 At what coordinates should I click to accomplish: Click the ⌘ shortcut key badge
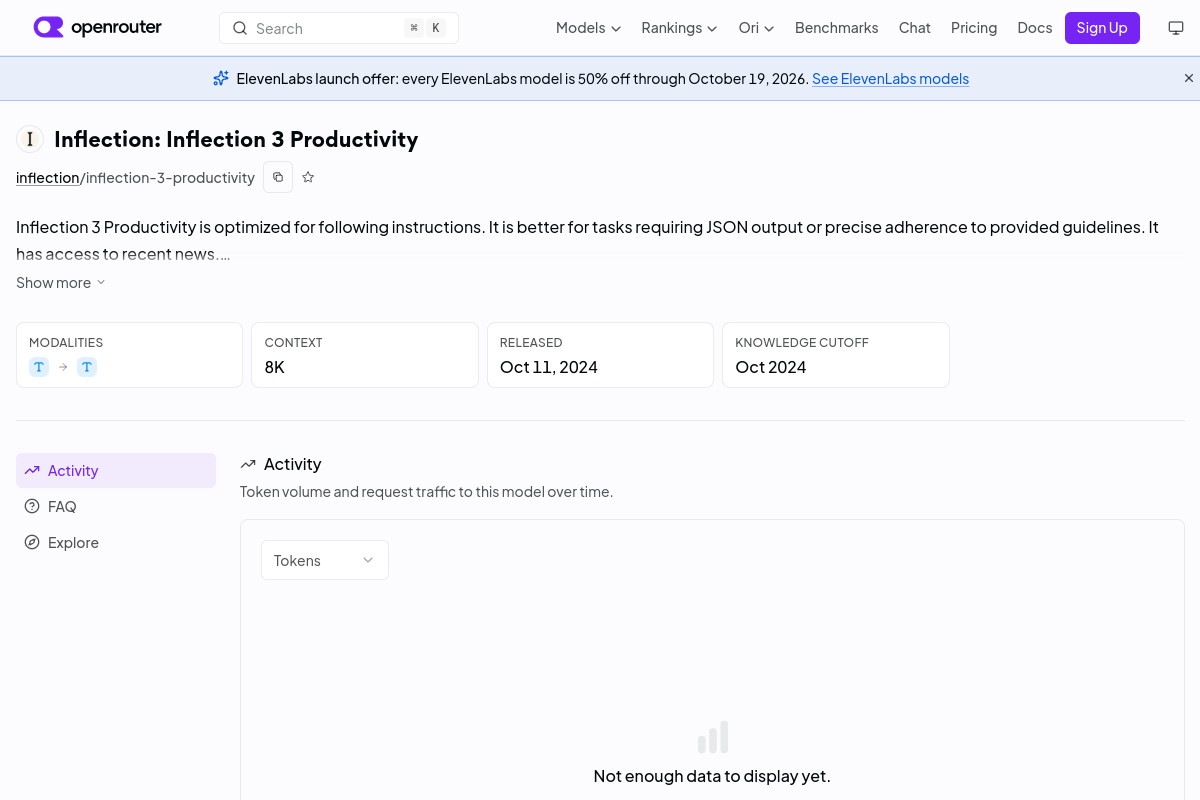pos(414,28)
